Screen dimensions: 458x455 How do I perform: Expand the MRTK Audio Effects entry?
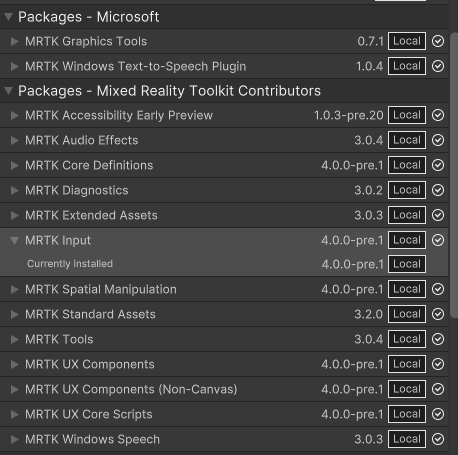pyautogui.click(x=15, y=140)
